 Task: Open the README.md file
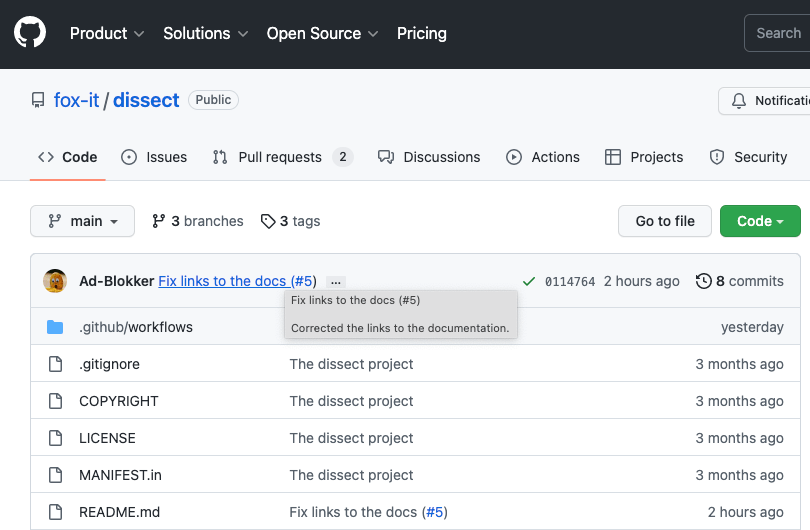[x=120, y=512]
